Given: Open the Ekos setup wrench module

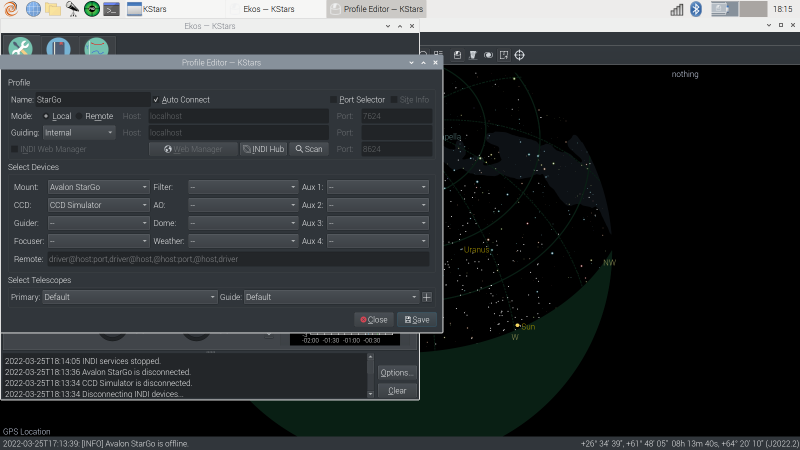Looking at the screenshot, I should tap(20, 47).
